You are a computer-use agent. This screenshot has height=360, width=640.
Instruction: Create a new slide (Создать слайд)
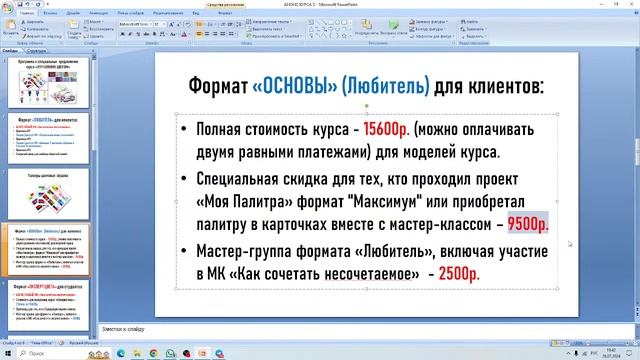[73, 29]
